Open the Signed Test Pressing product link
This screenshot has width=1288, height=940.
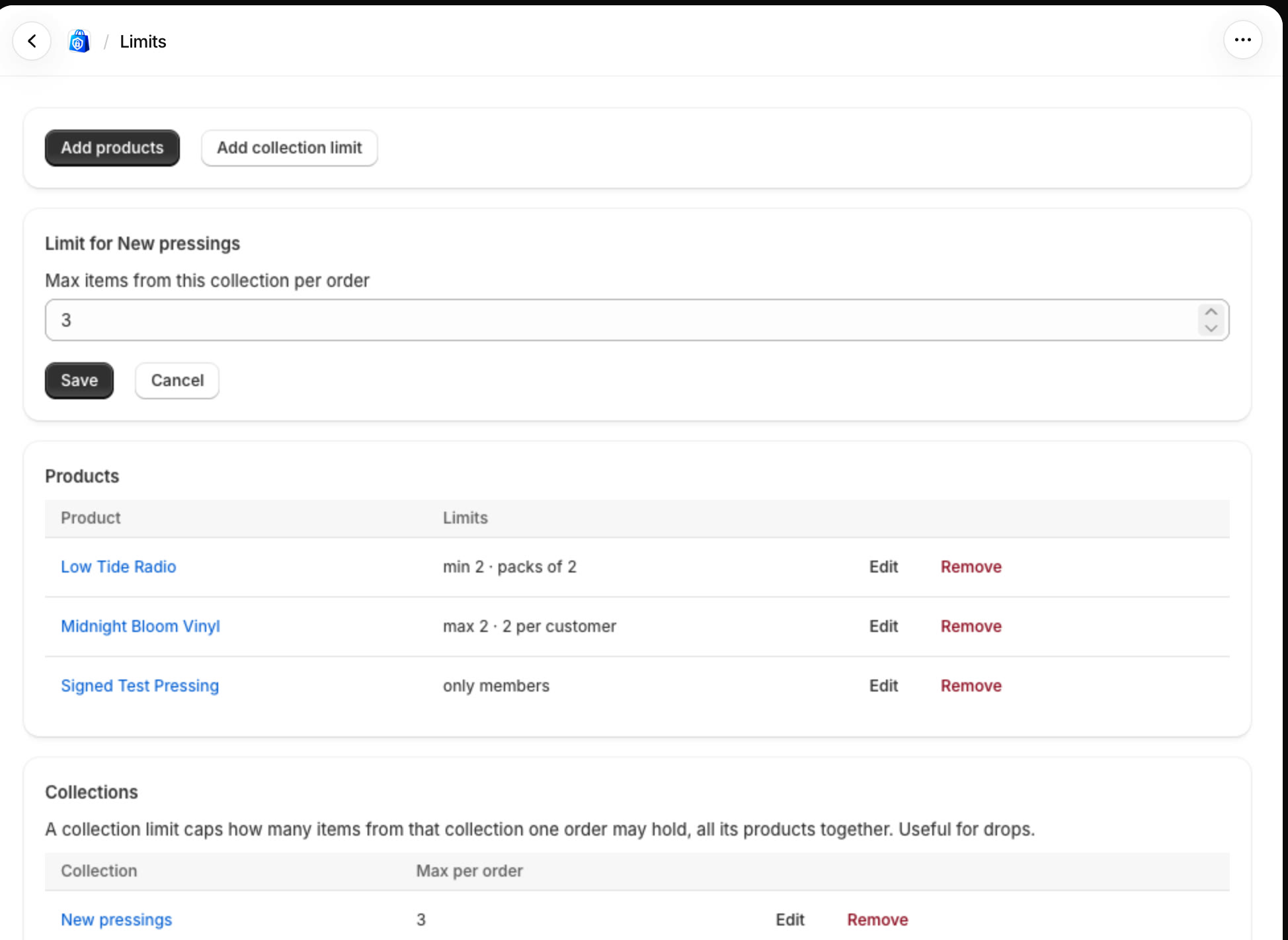coord(140,685)
